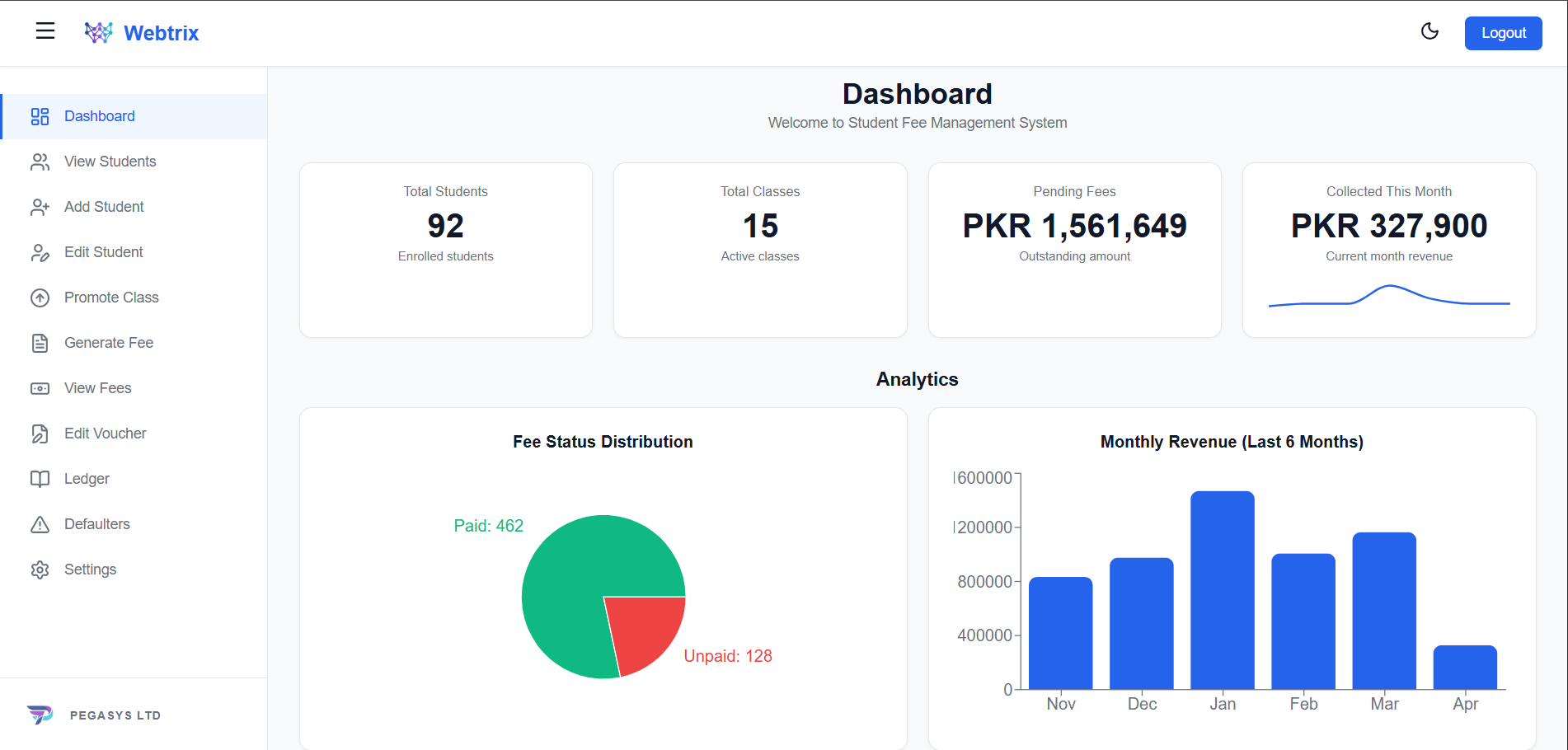The width and height of the screenshot is (1568, 750).
Task: Select the Jan bar in revenue chart
Action: tap(1222, 590)
